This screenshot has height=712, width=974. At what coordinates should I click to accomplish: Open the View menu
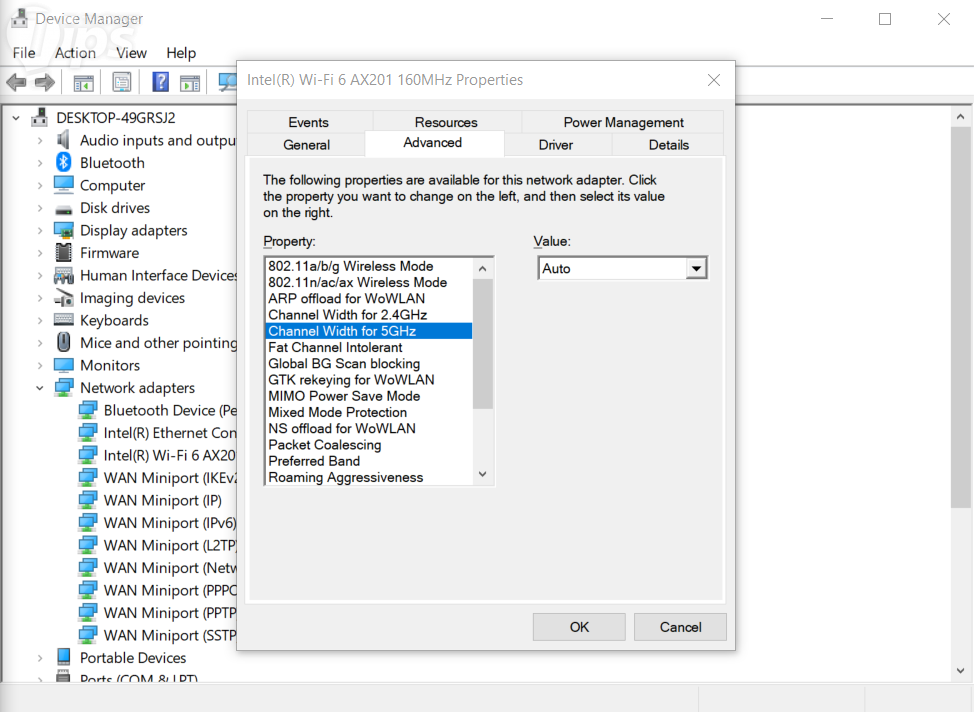pos(131,53)
